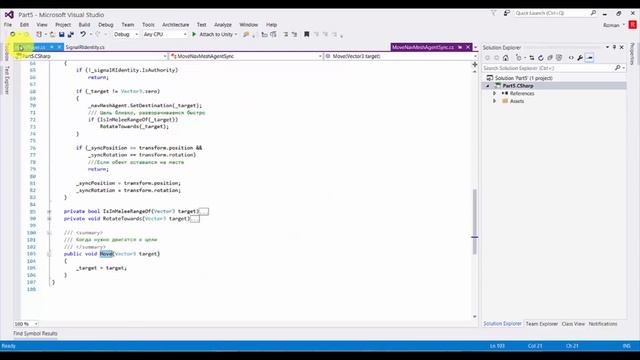Screen dimensions: 640x360
Task: Click the Sync with Active Document icon
Action: (531, 58)
